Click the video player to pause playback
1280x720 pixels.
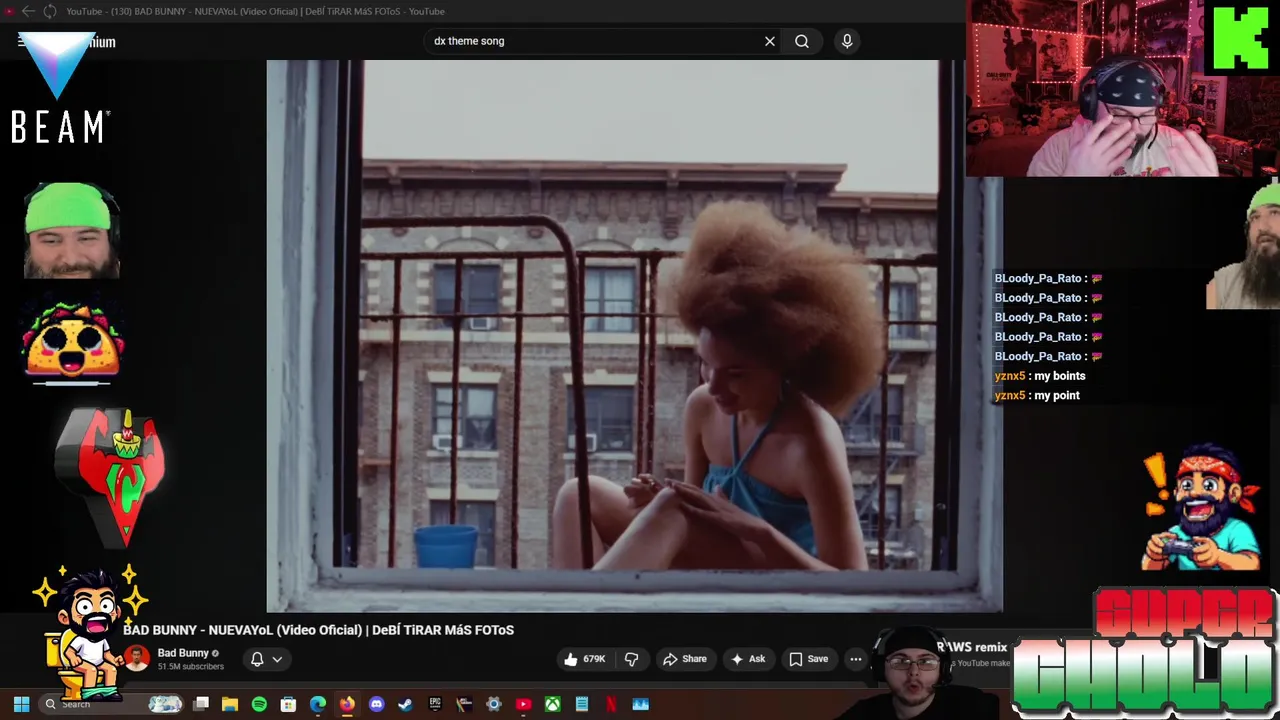(x=634, y=335)
